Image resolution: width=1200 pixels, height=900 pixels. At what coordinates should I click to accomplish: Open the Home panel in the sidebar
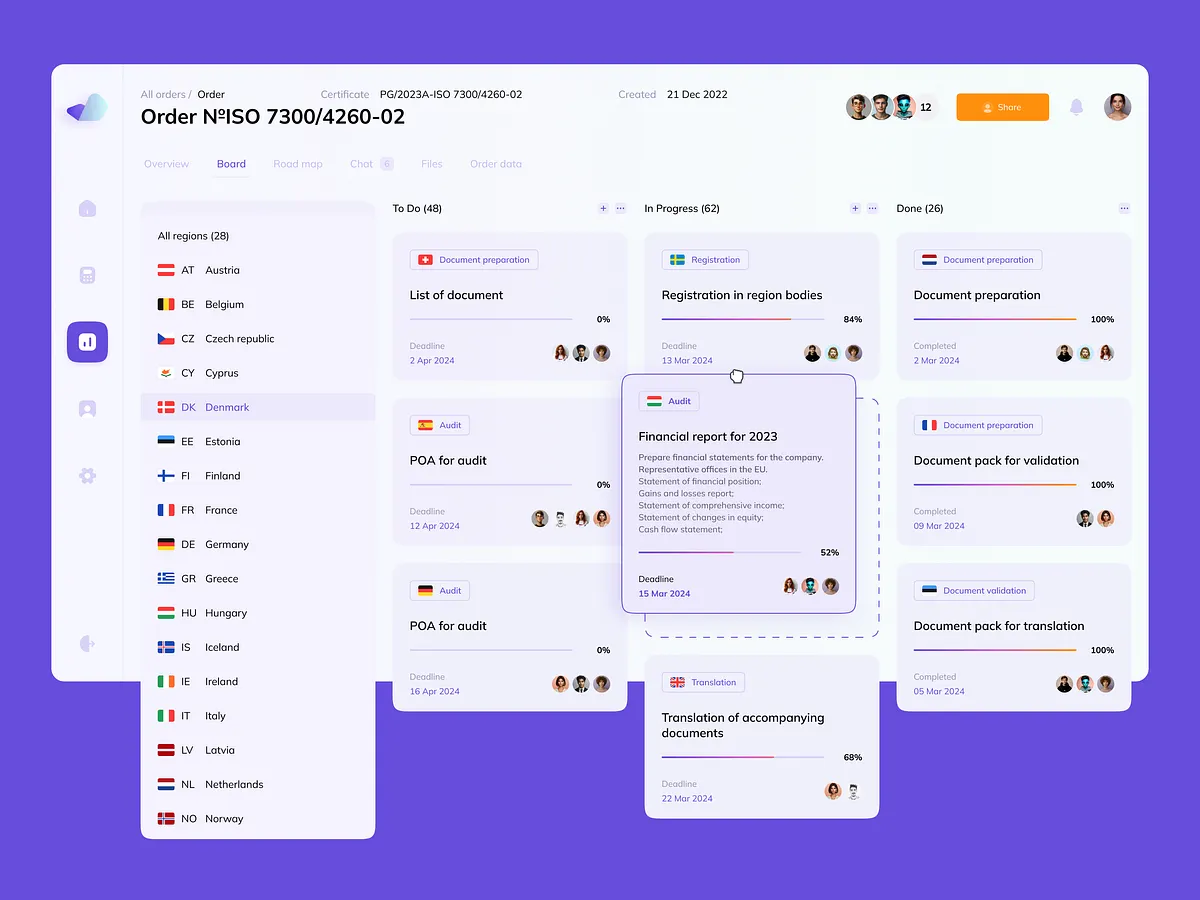(x=87, y=208)
